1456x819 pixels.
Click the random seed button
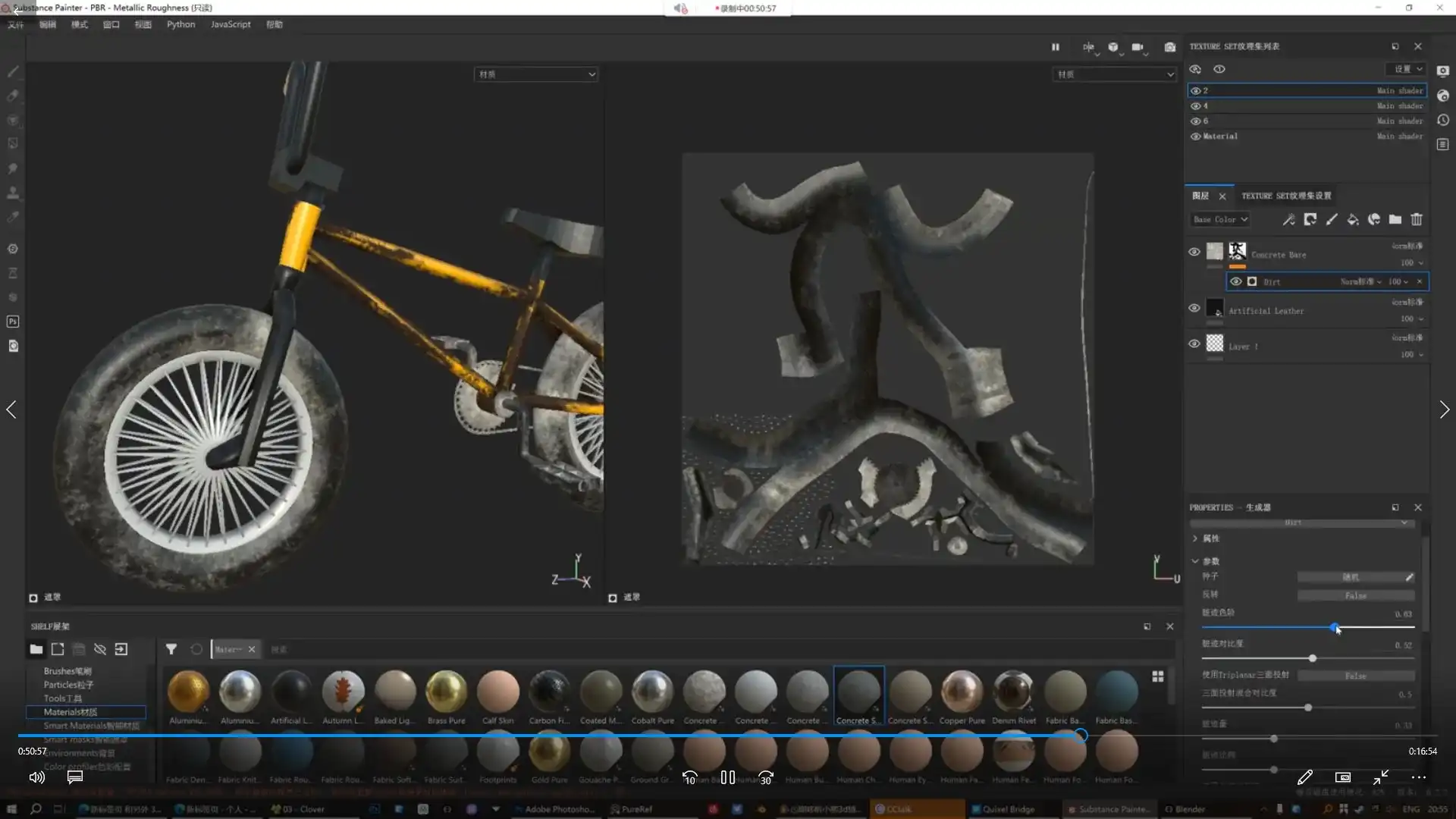pyautogui.click(x=1351, y=578)
